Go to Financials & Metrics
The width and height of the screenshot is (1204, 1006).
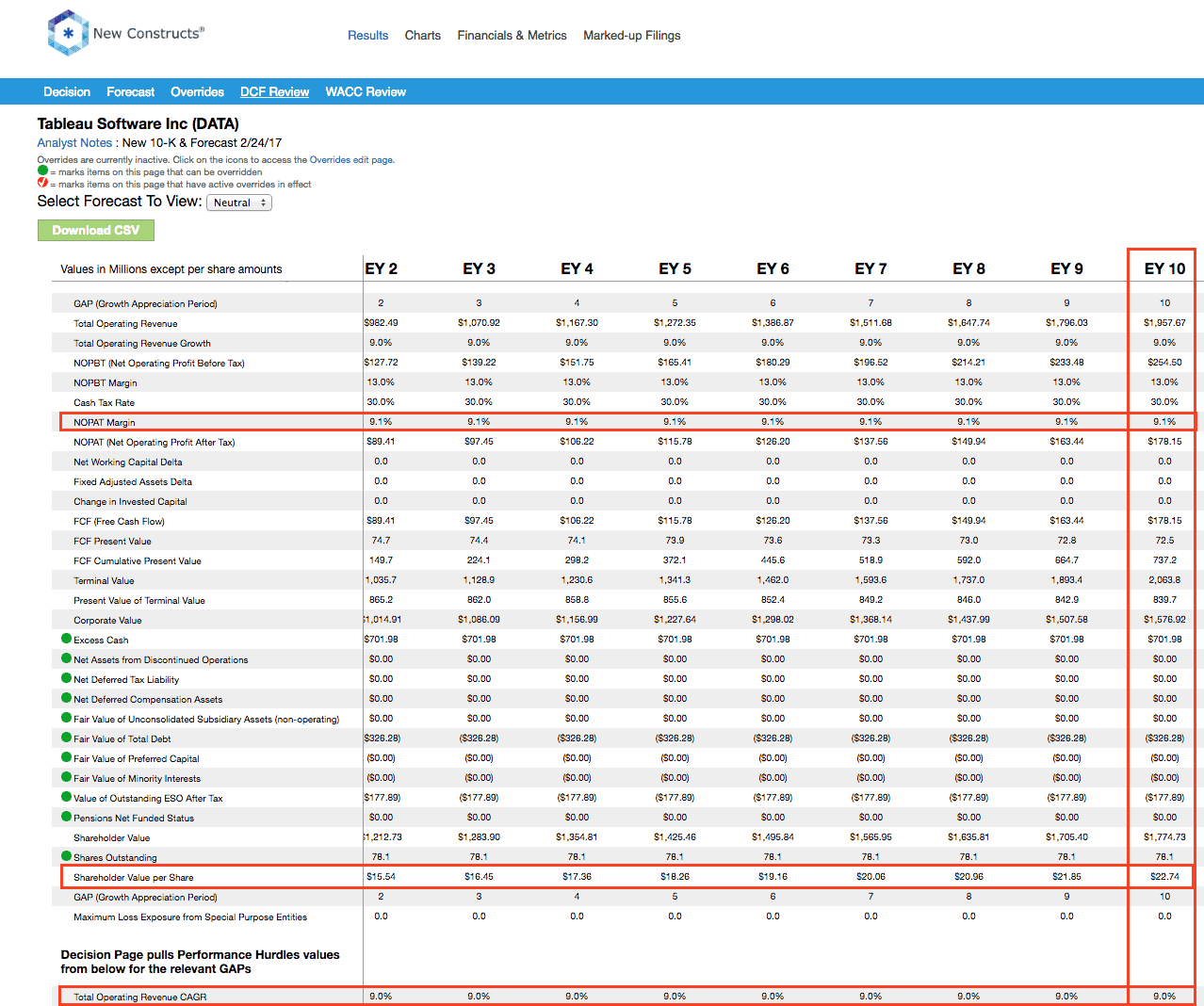(513, 36)
